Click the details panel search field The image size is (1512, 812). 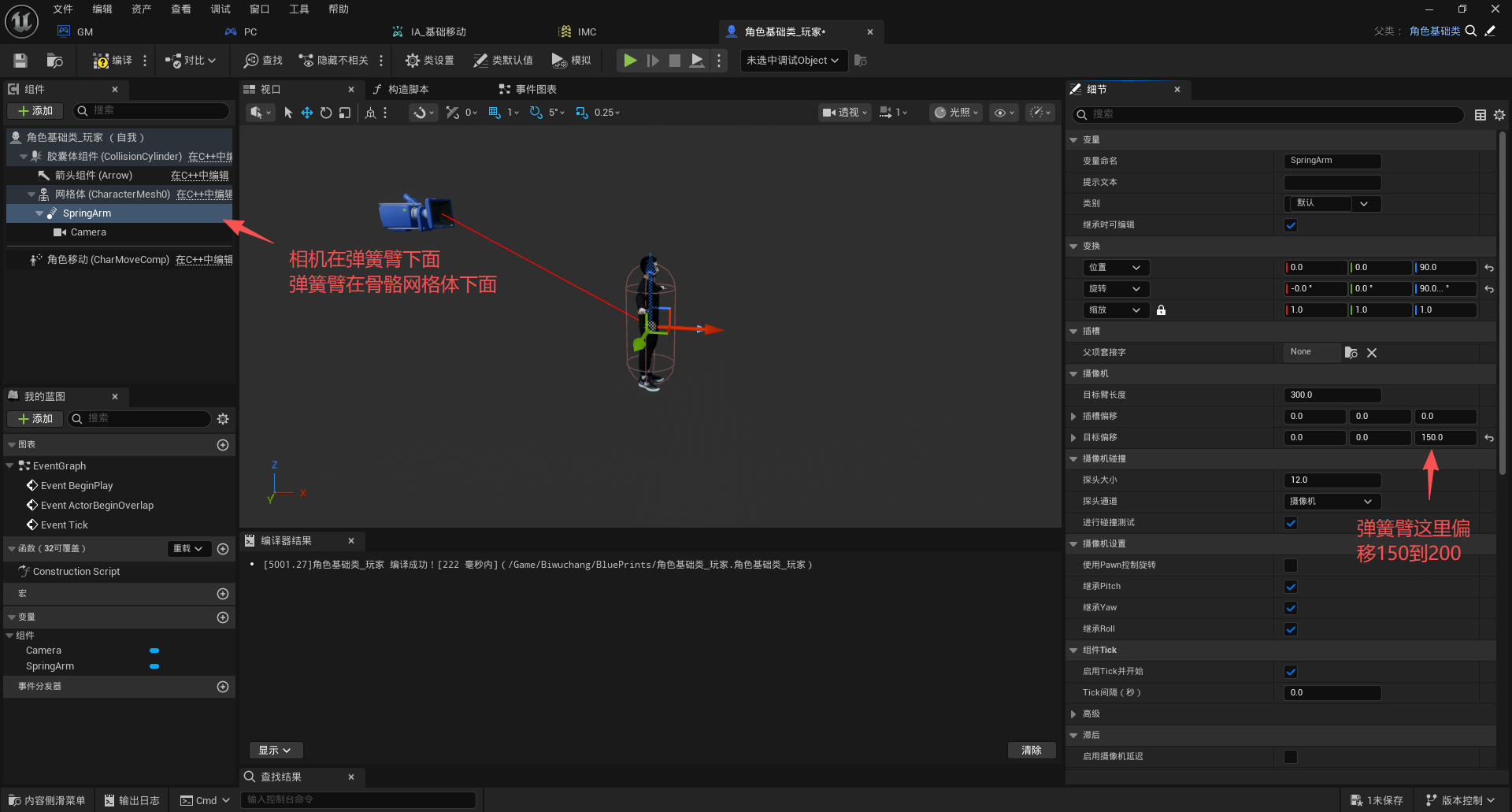[1268, 115]
